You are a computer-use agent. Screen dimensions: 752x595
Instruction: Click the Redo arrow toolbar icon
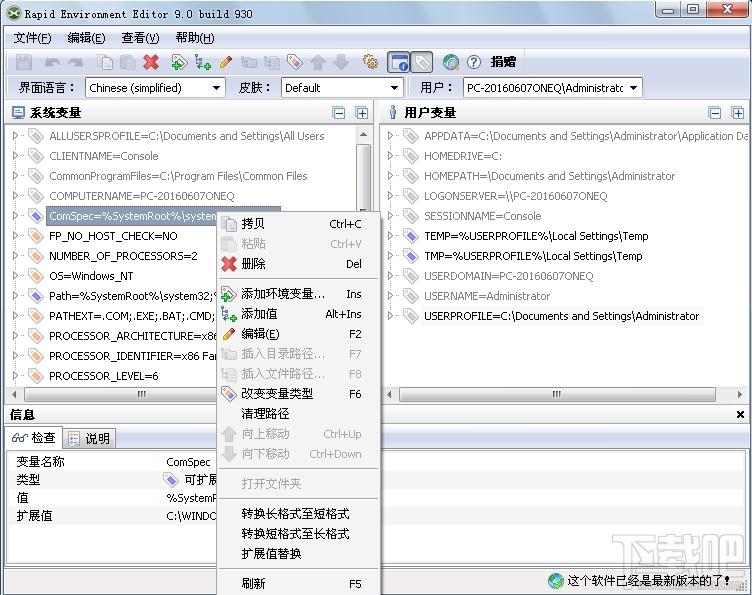(75, 62)
